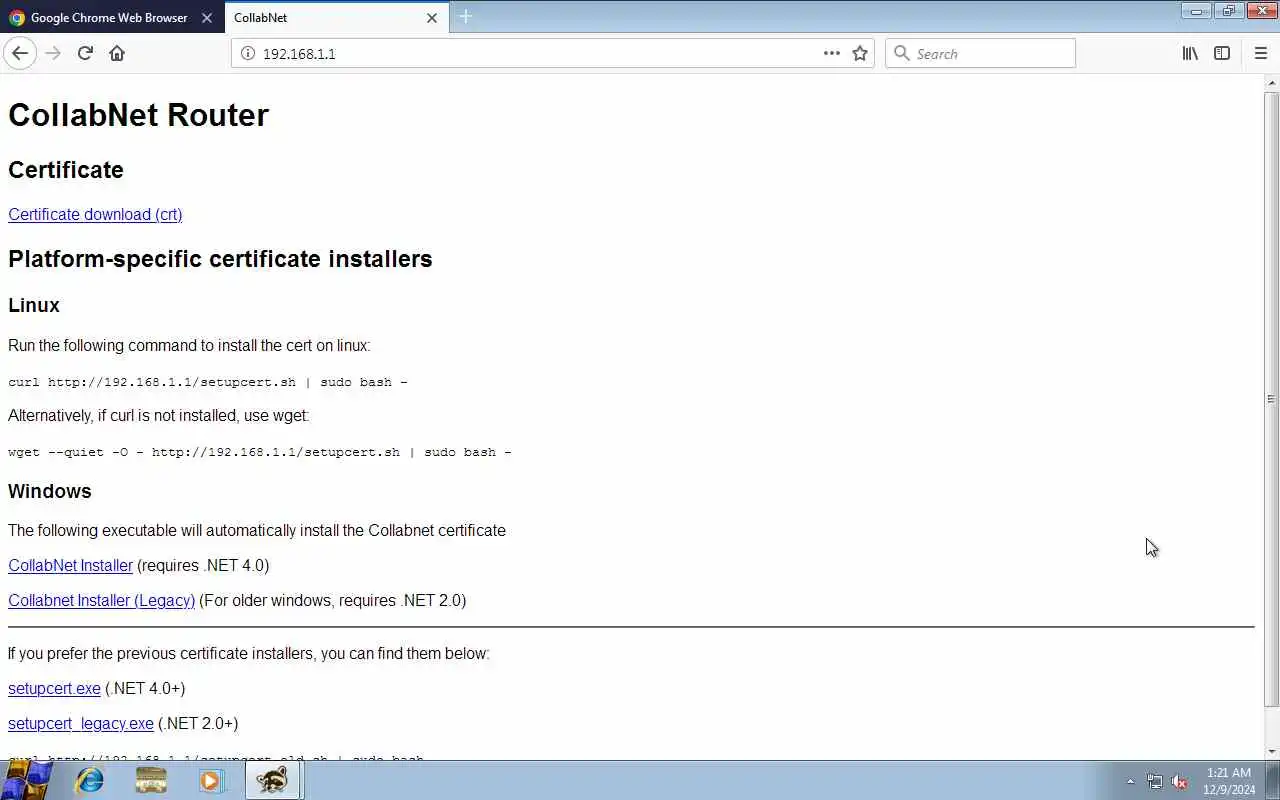Close the CollabNet tab
The image size is (1280, 800).
click(x=432, y=18)
